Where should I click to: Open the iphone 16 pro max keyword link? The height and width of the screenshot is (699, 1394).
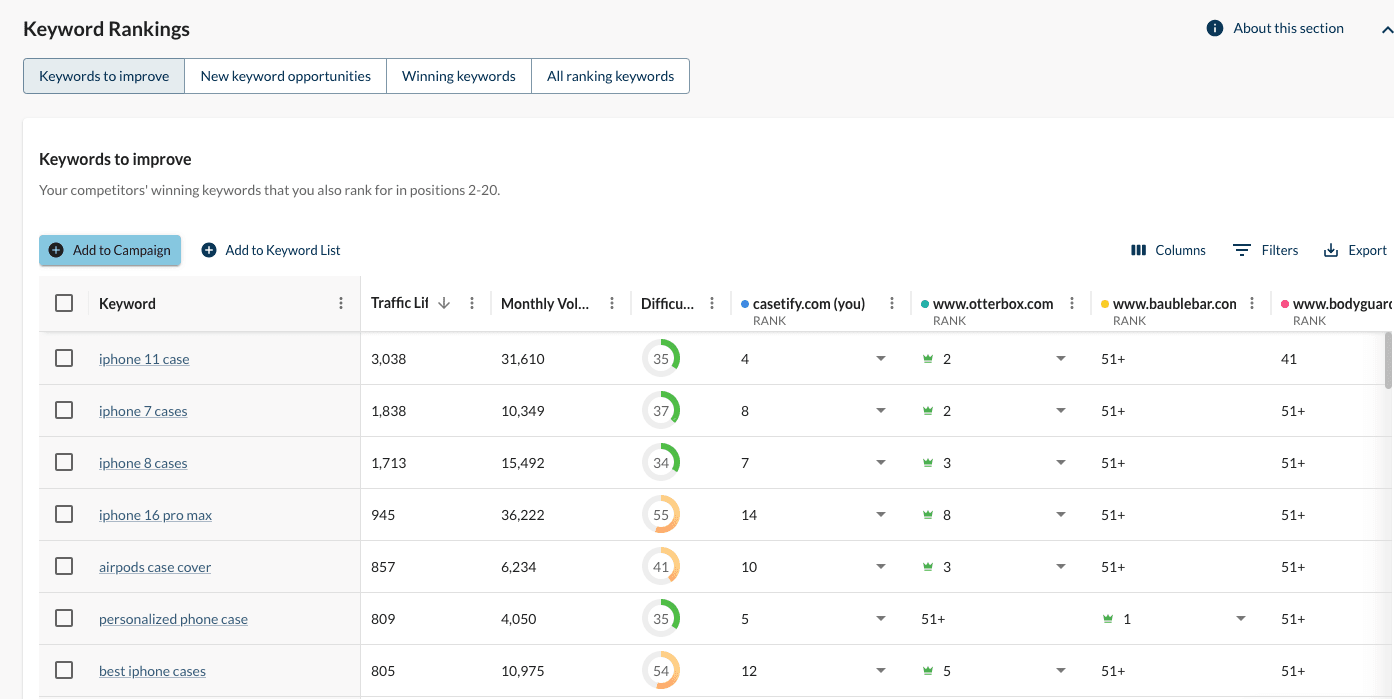click(x=155, y=515)
